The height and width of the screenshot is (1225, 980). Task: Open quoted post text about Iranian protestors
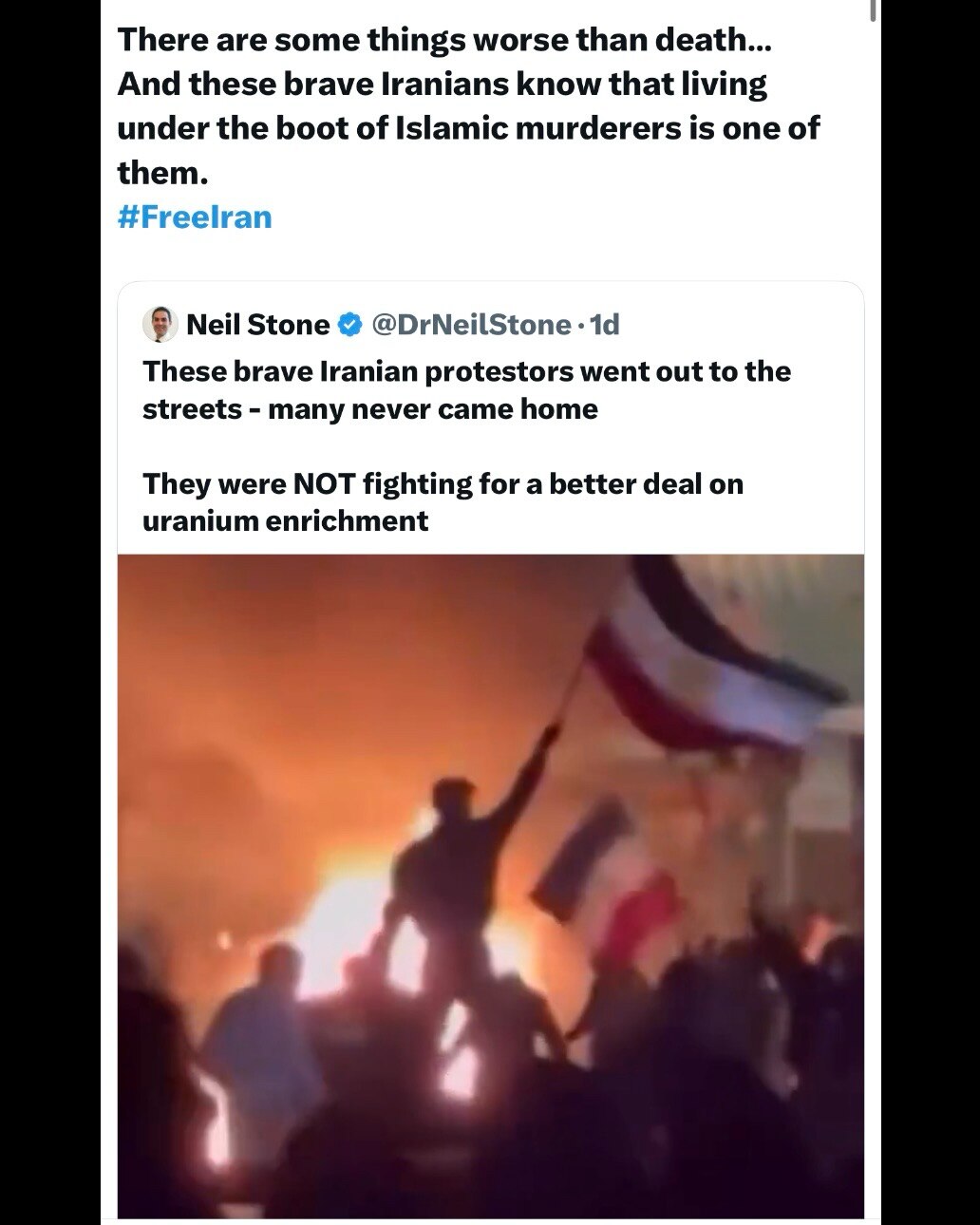(x=466, y=389)
